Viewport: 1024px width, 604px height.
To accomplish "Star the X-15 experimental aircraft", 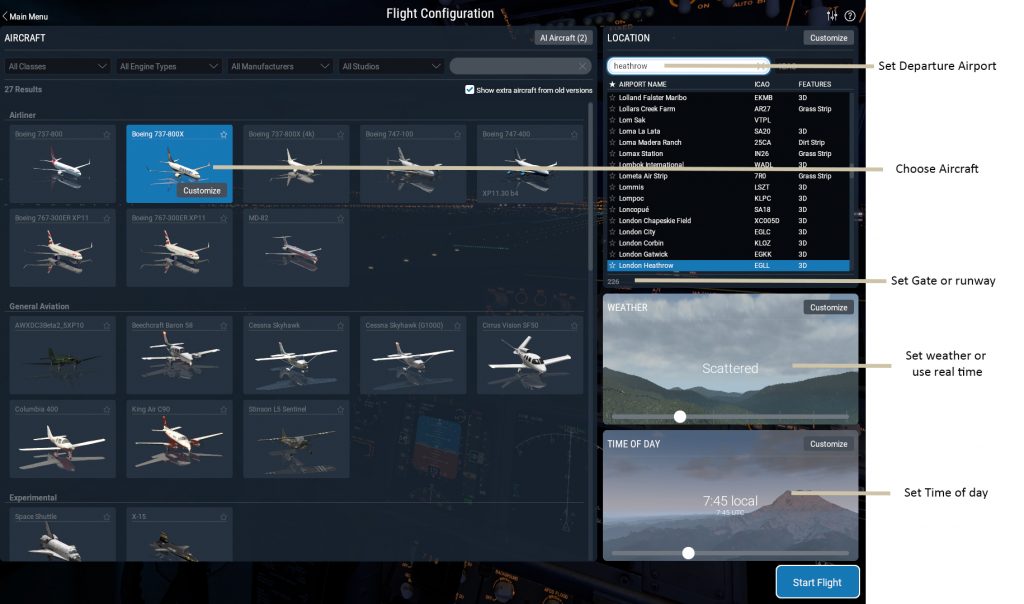I will coord(224,517).
